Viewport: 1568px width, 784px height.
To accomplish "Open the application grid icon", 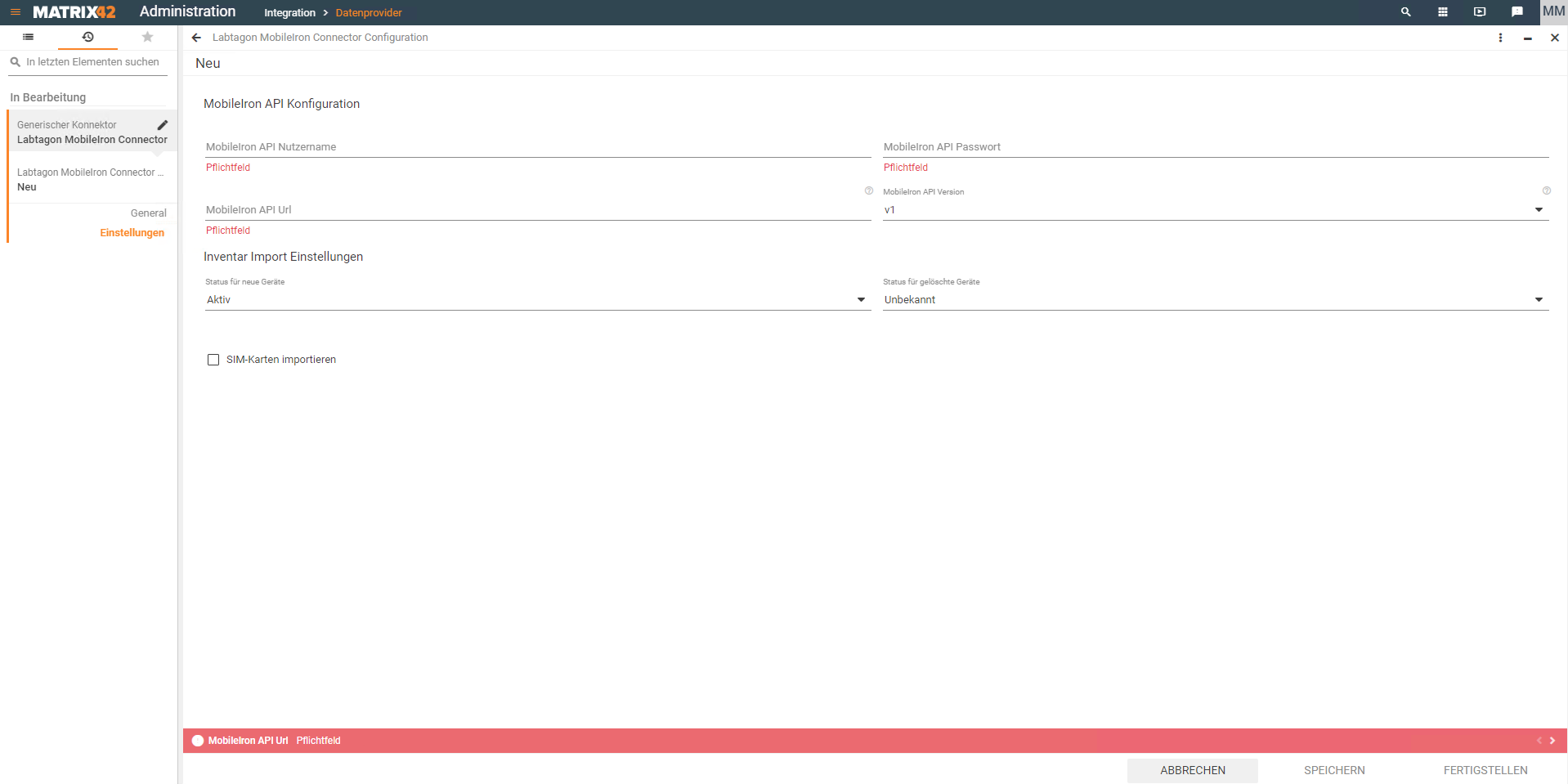I will (1443, 12).
